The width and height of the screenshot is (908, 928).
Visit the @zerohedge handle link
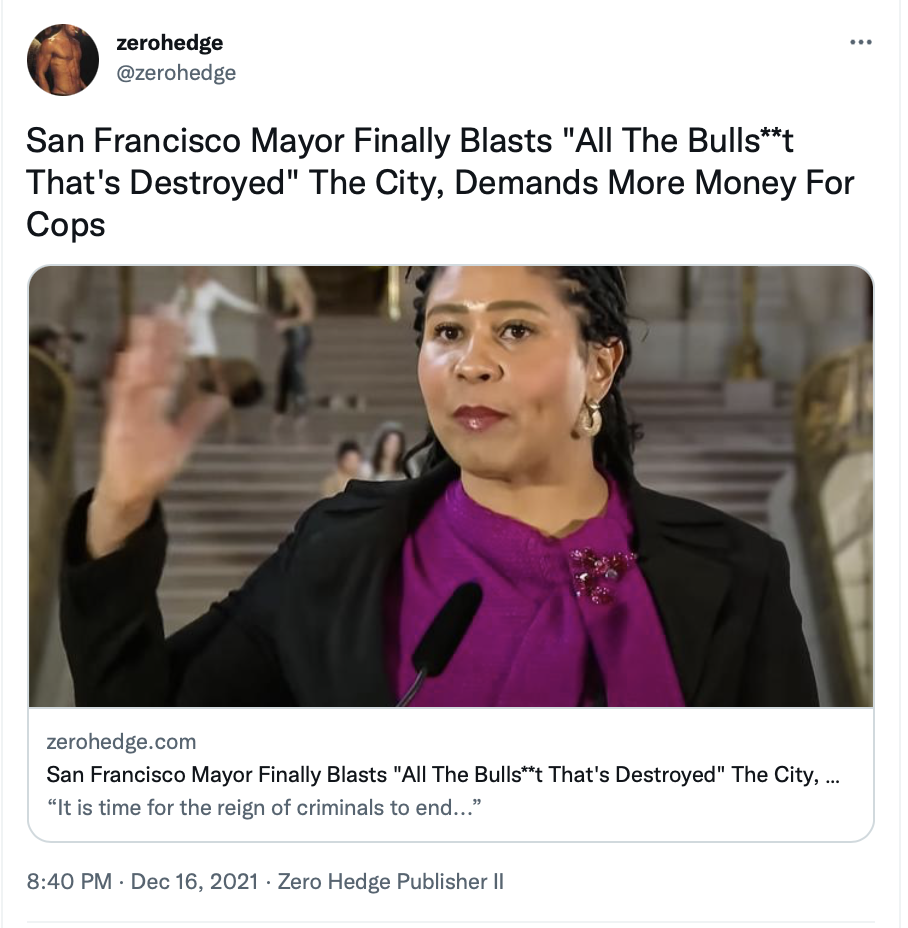pyautogui.click(x=176, y=73)
